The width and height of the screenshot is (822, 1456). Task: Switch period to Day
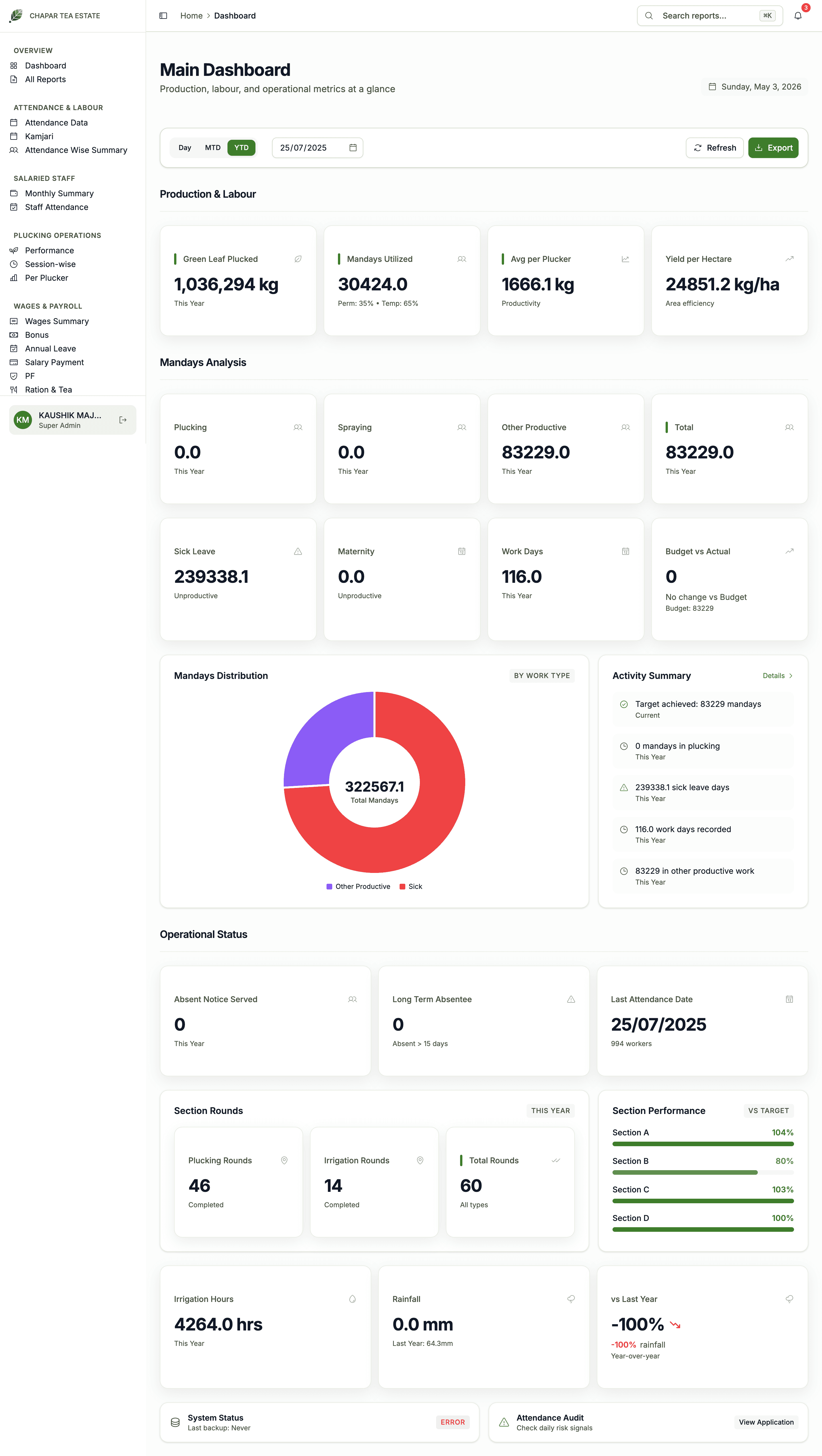(x=185, y=147)
